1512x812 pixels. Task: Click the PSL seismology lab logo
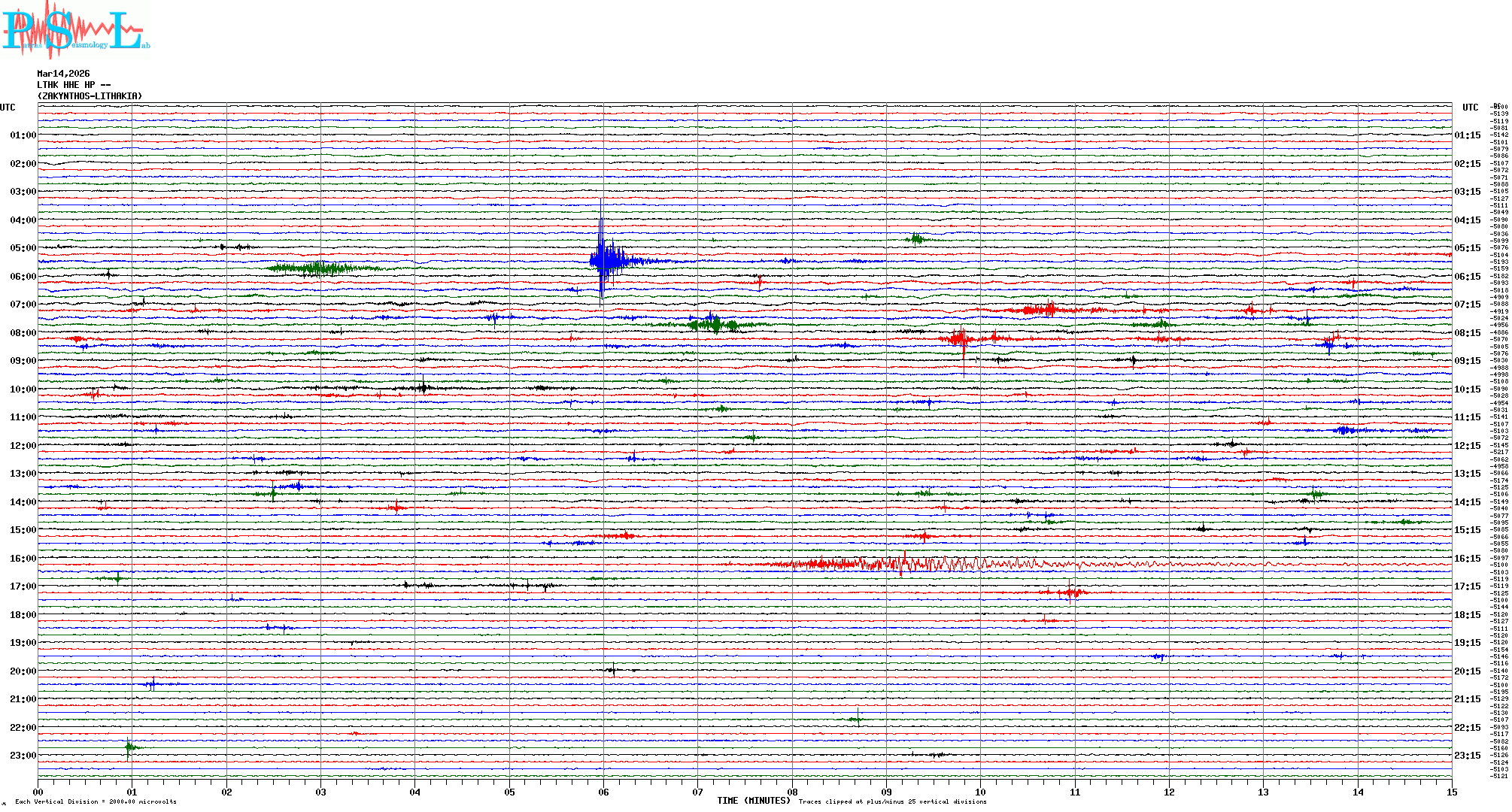tap(75, 30)
